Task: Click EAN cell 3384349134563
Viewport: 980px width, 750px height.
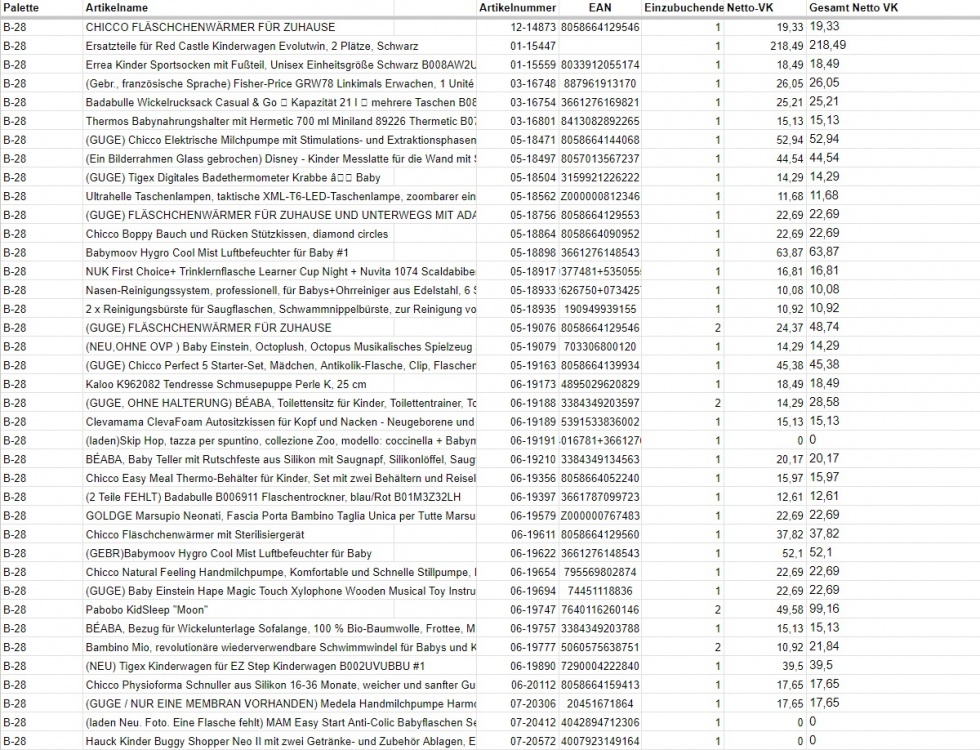Action: pyautogui.click(x=600, y=459)
